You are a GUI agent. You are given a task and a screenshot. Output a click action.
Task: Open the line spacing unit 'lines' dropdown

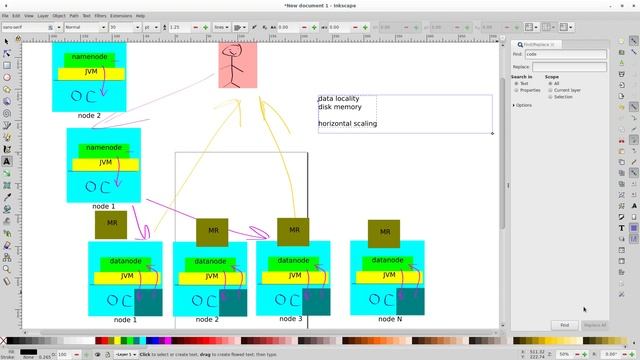point(221,27)
